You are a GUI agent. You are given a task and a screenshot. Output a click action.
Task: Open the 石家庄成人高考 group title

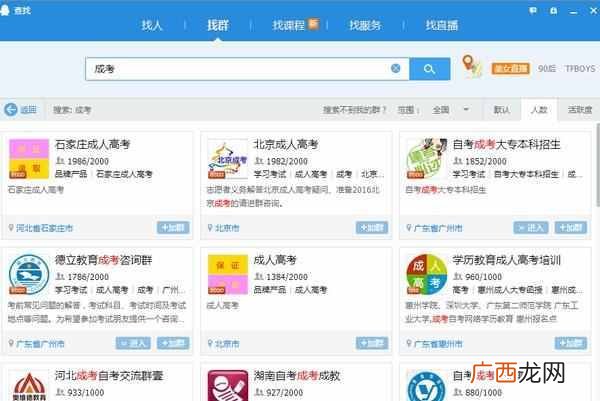click(x=93, y=145)
